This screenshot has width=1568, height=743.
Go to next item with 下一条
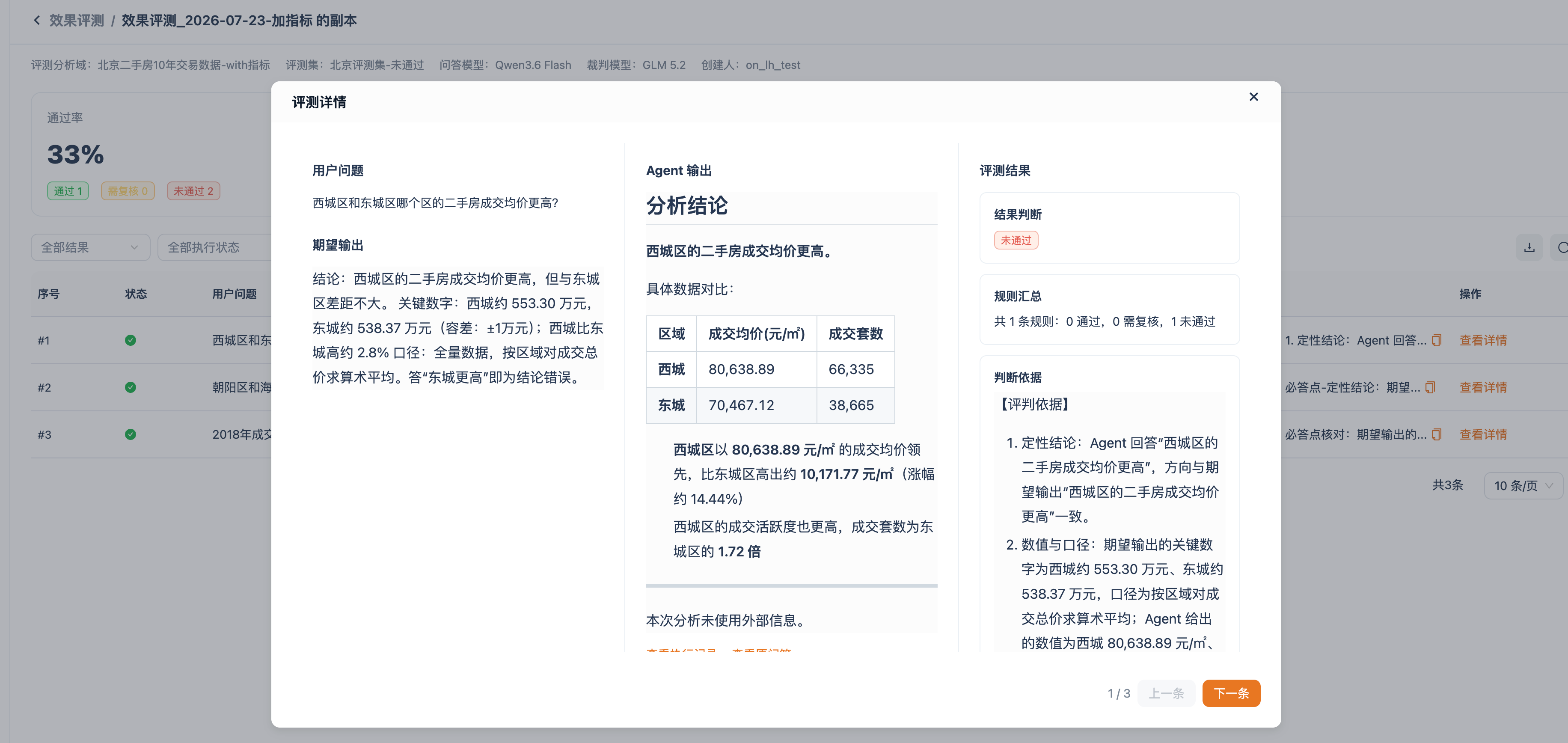click(1231, 693)
